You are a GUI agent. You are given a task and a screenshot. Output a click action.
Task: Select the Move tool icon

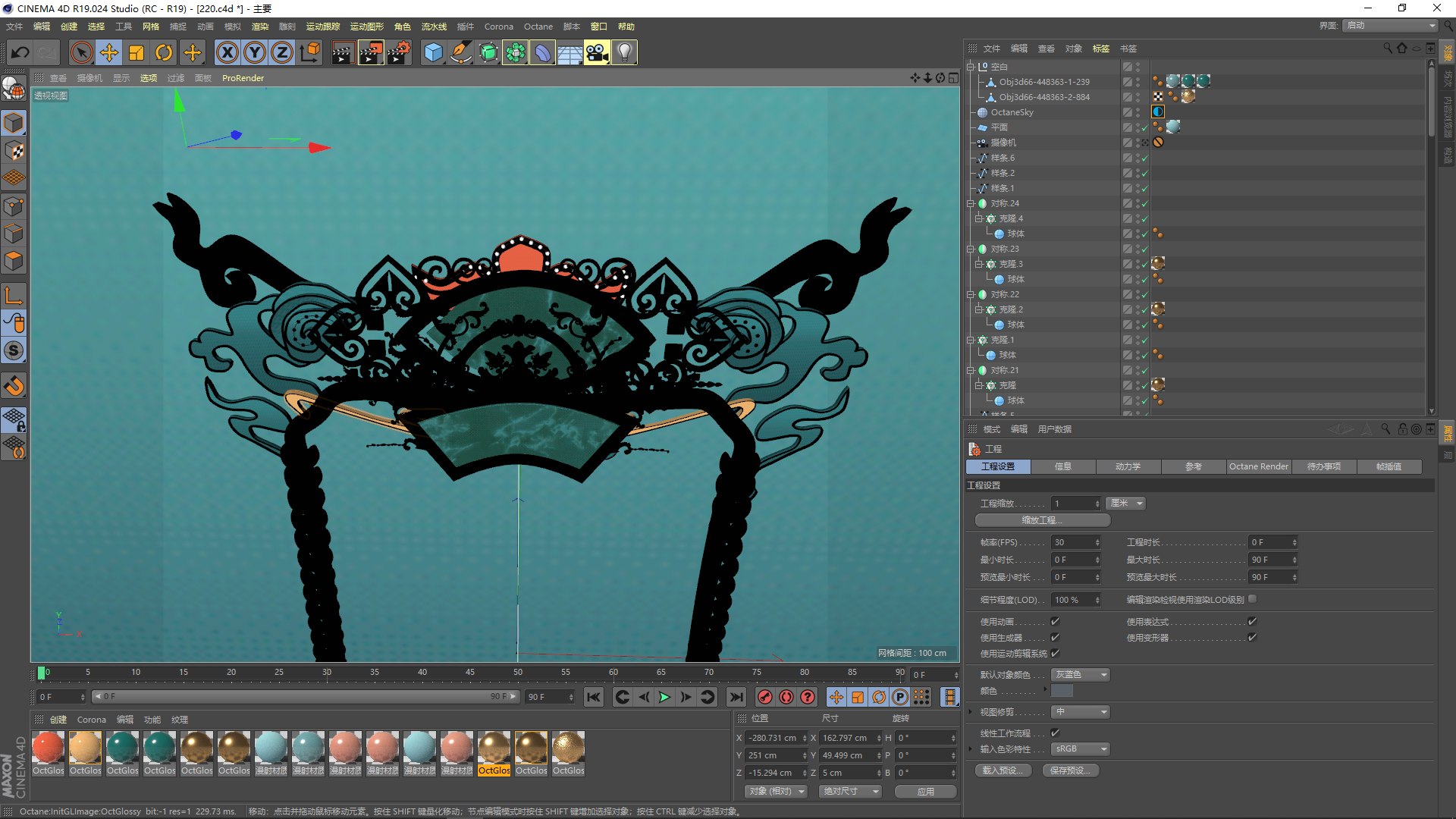pyautogui.click(x=109, y=52)
